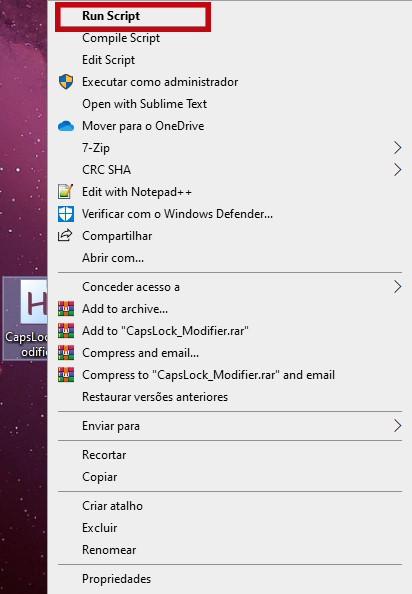Click the OneDrive cloud icon
Viewport: 412px width, 594px height.
66,126
